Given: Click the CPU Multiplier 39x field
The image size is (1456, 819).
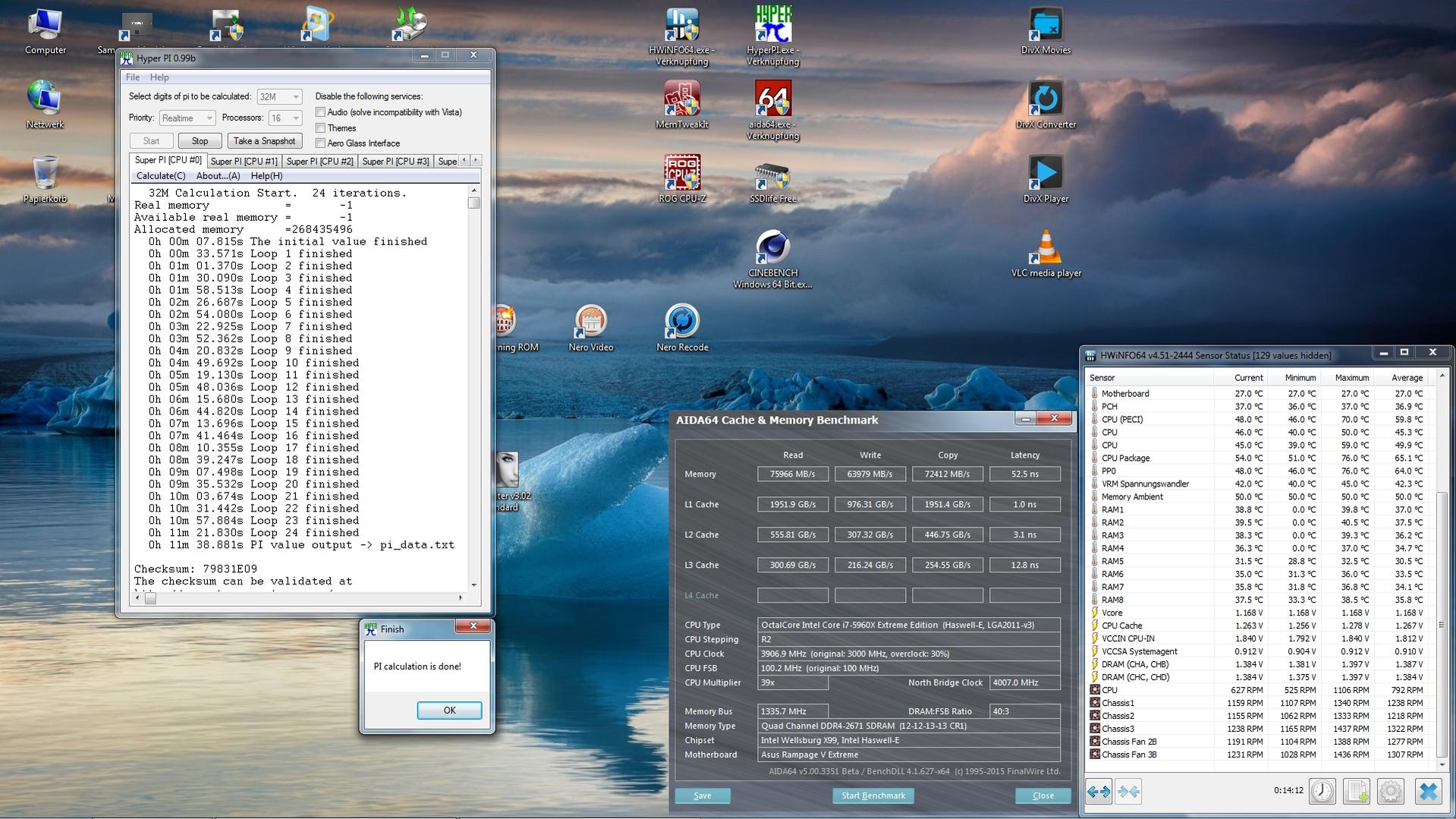Looking at the screenshot, I should 793,683.
